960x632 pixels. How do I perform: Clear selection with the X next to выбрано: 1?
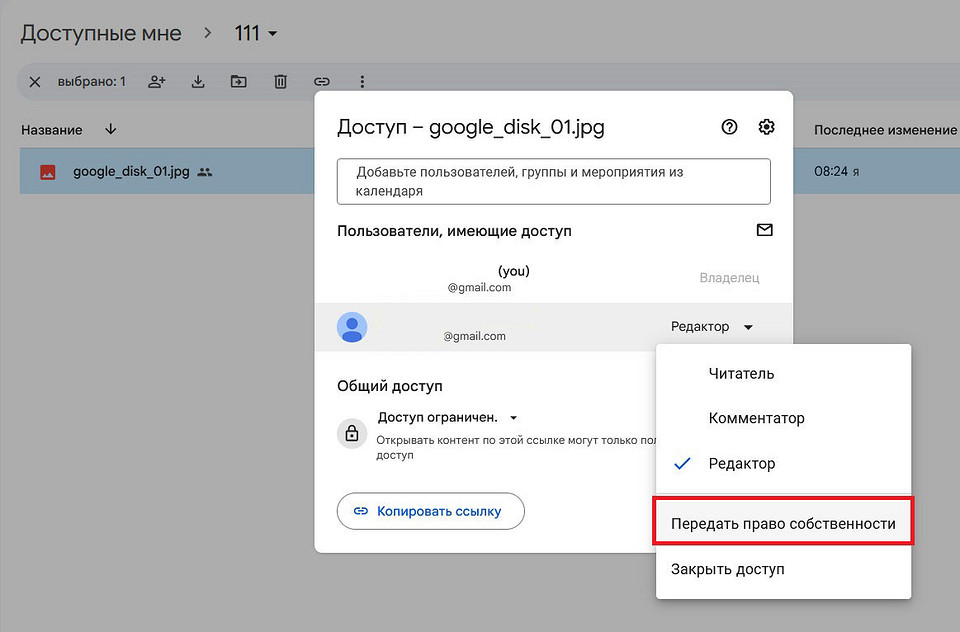34,81
